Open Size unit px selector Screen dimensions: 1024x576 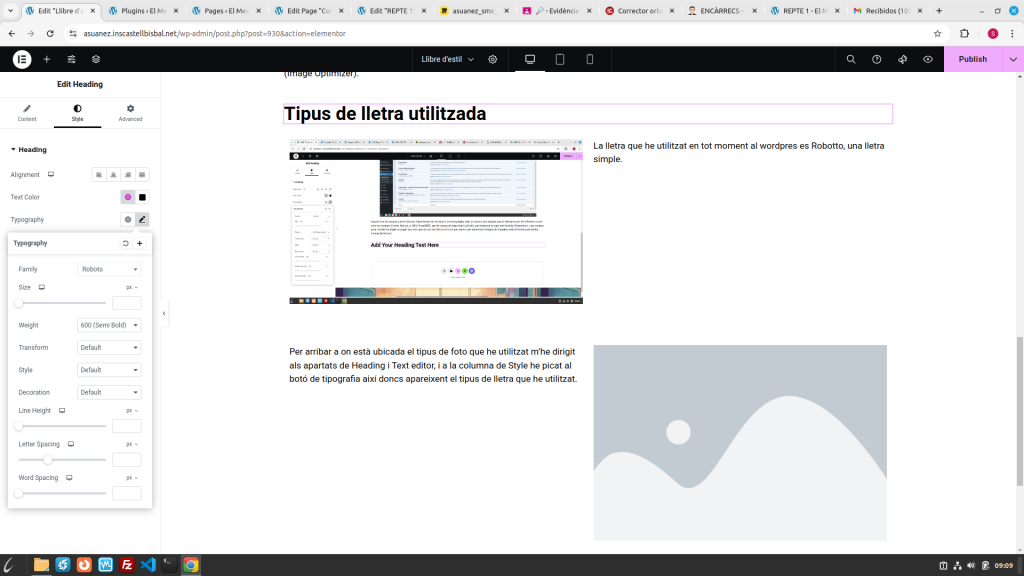coord(132,287)
